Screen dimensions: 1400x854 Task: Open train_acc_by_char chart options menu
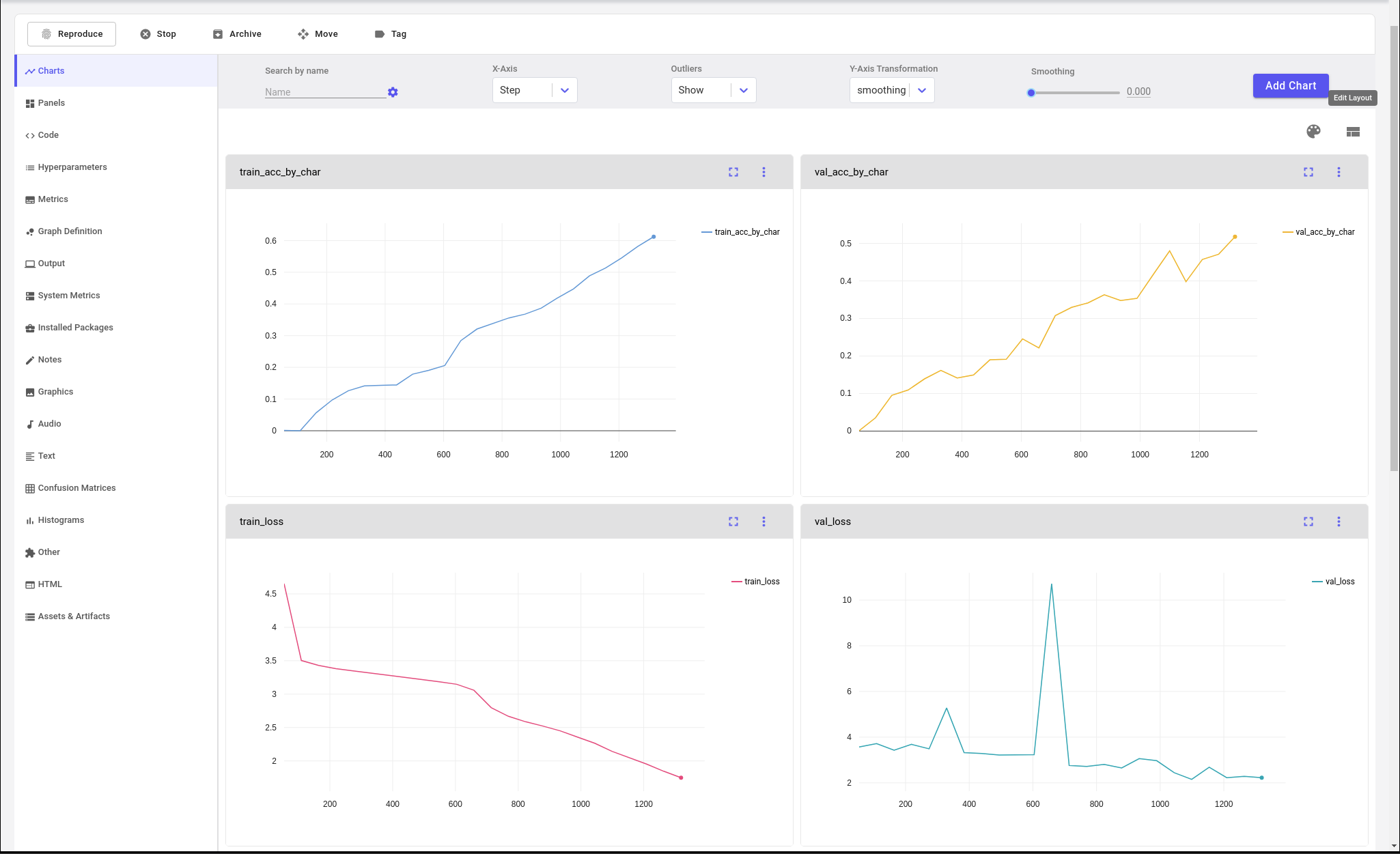(x=764, y=172)
